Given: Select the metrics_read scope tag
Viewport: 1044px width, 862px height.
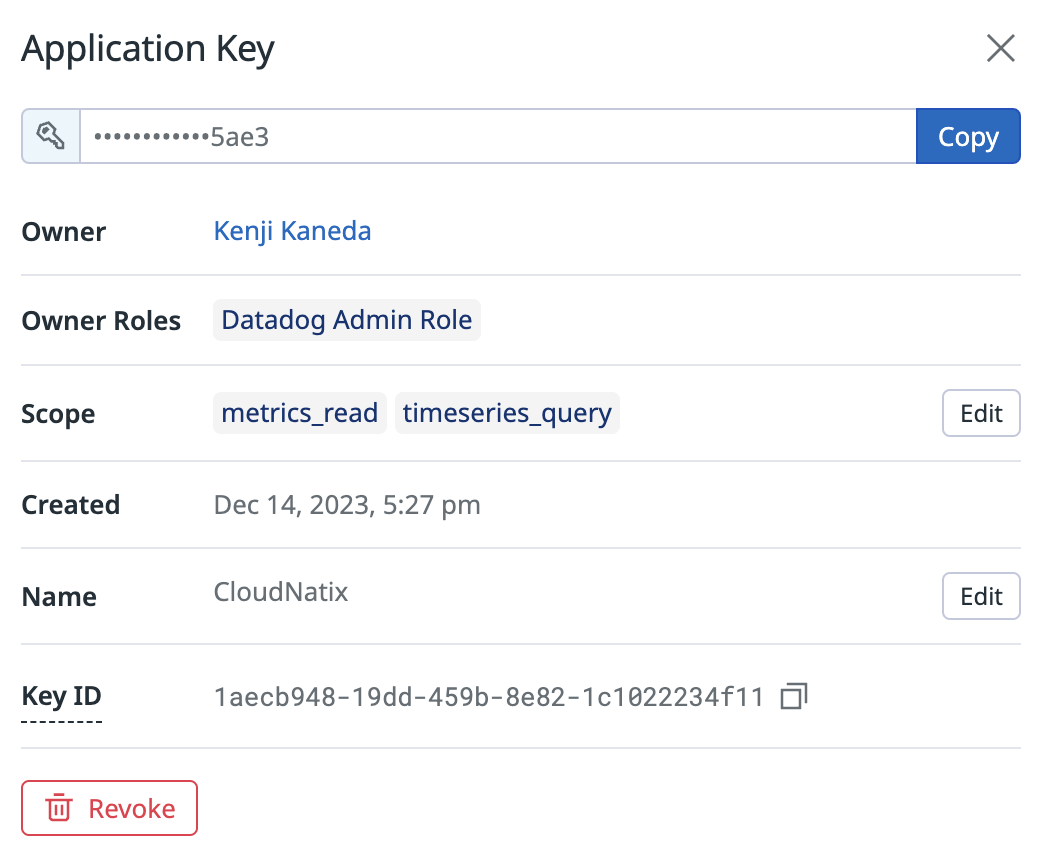Looking at the screenshot, I should coord(299,413).
